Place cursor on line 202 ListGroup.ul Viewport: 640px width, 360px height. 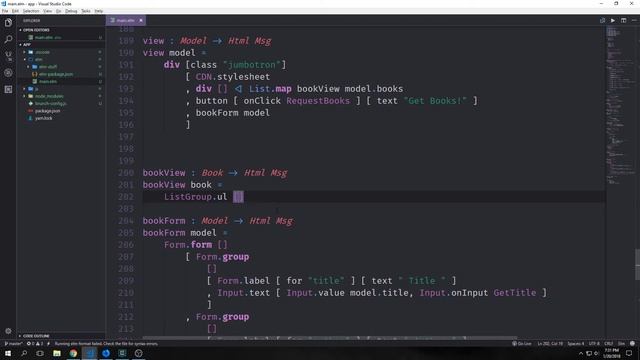(x=196, y=197)
